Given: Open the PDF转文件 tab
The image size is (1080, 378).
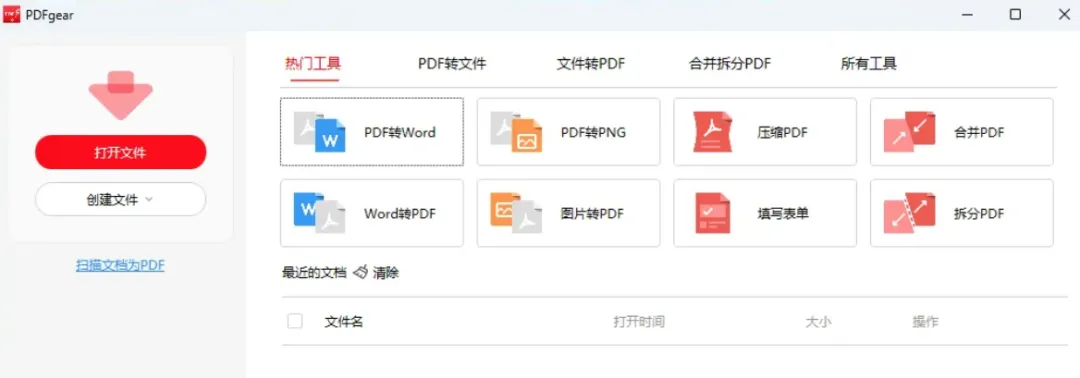Looking at the screenshot, I should 452,64.
